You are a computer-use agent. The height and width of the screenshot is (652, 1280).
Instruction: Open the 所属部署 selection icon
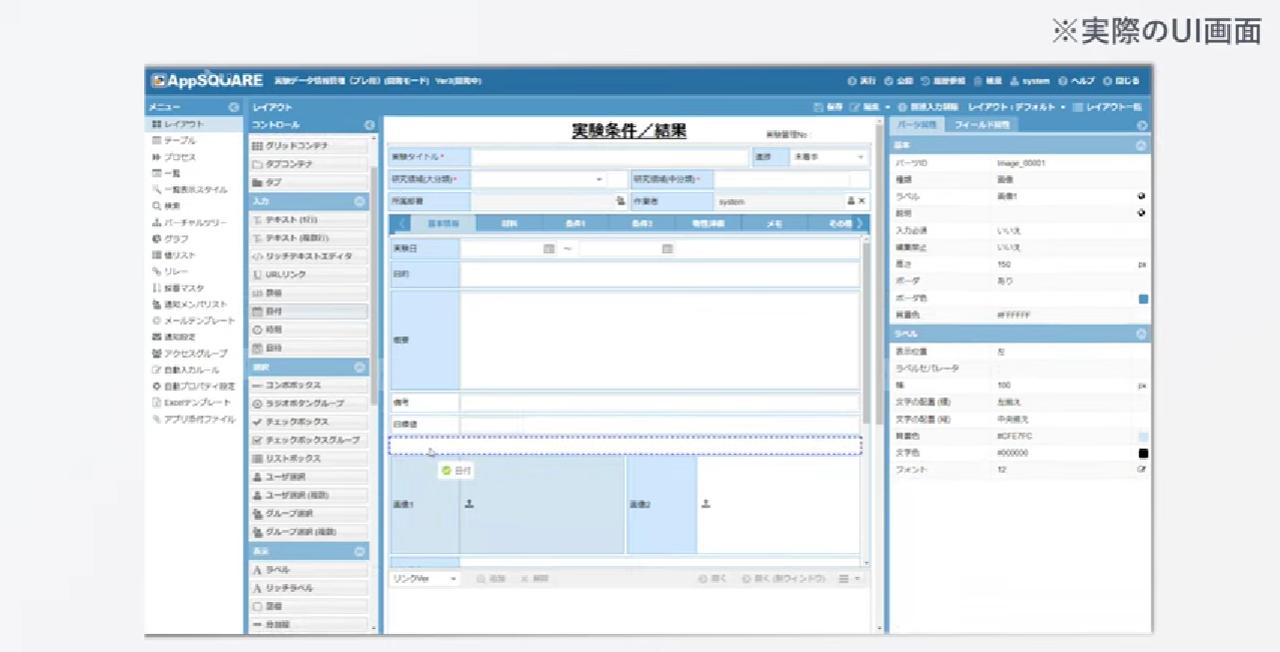[621, 201]
